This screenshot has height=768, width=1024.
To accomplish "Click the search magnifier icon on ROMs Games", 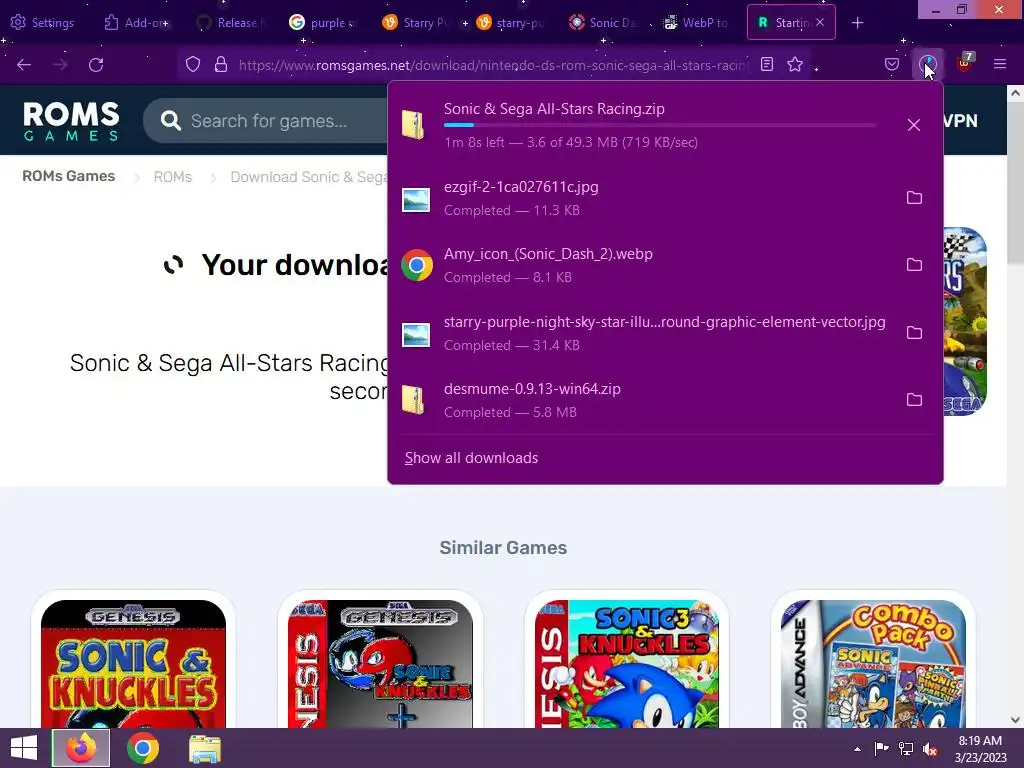I will pyautogui.click(x=170, y=120).
